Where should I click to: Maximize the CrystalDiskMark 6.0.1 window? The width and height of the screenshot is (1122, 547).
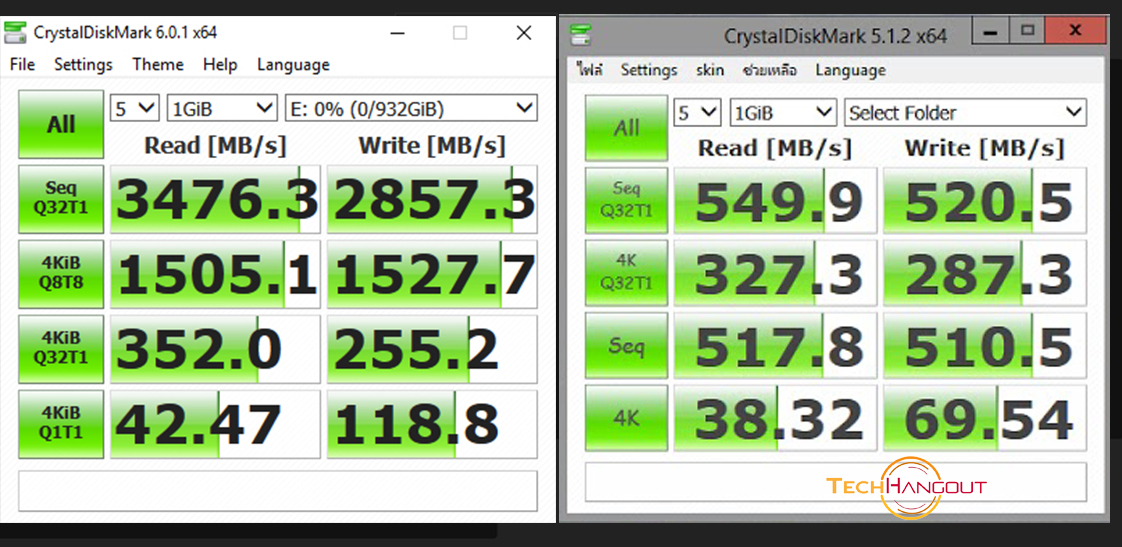(460, 33)
